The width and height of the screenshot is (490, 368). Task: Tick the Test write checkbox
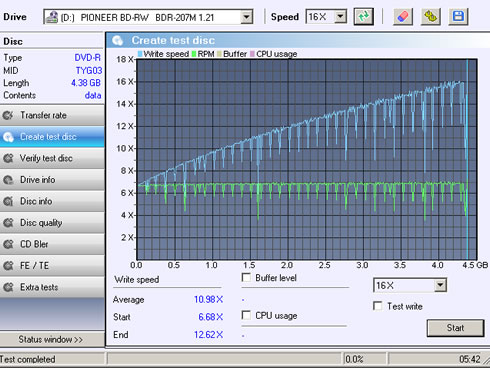click(x=378, y=306)
